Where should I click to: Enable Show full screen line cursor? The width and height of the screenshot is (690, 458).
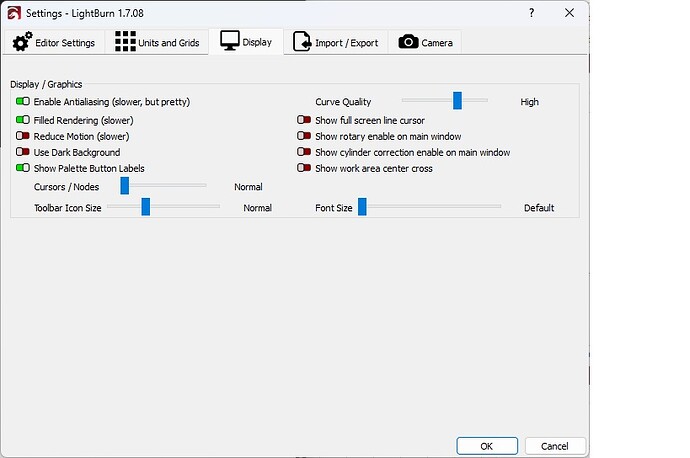[304, 120]
